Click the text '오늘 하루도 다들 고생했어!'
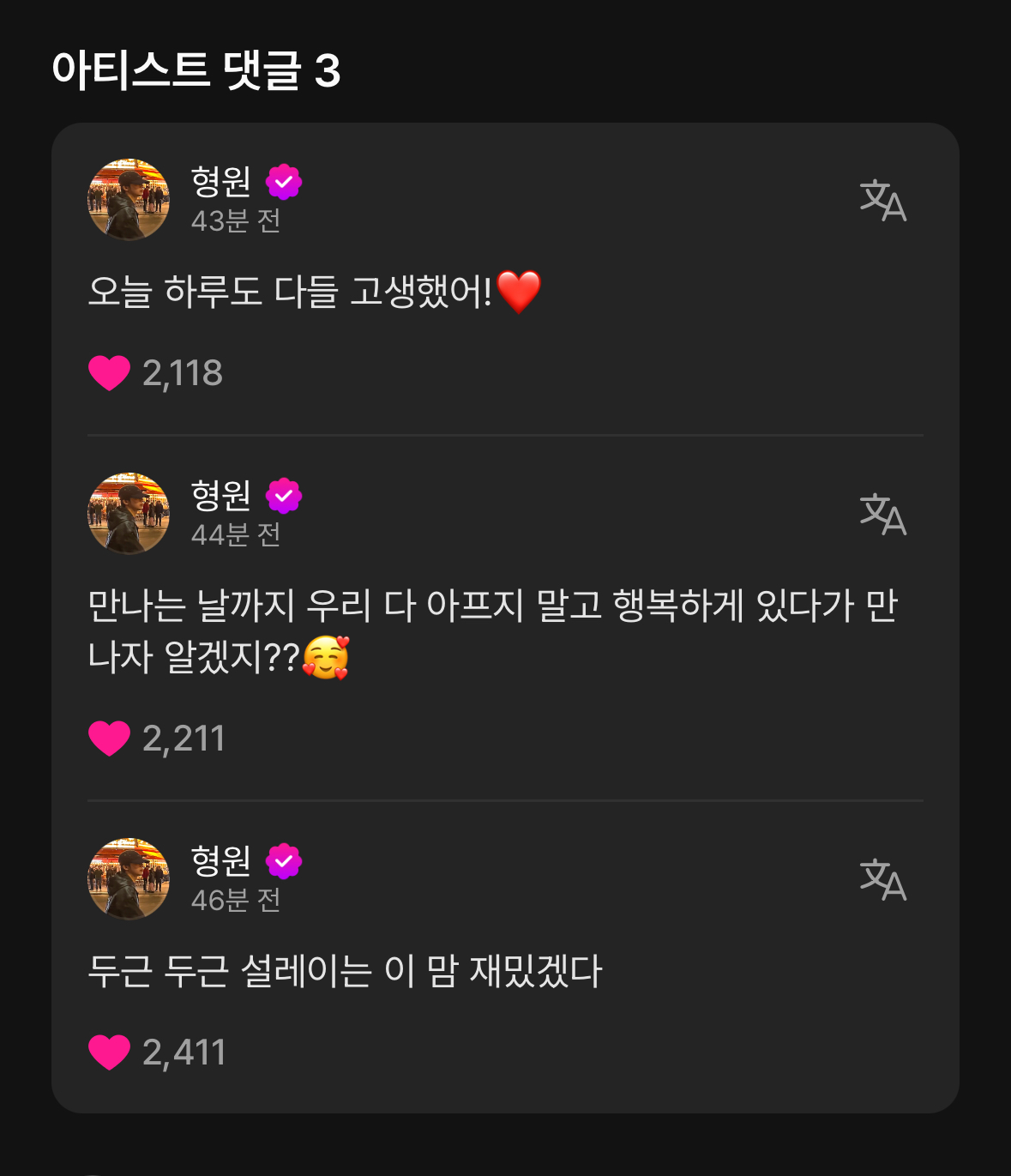Image resolution: width=1011 pixels, height=1176 pixels. click(292, 292)
